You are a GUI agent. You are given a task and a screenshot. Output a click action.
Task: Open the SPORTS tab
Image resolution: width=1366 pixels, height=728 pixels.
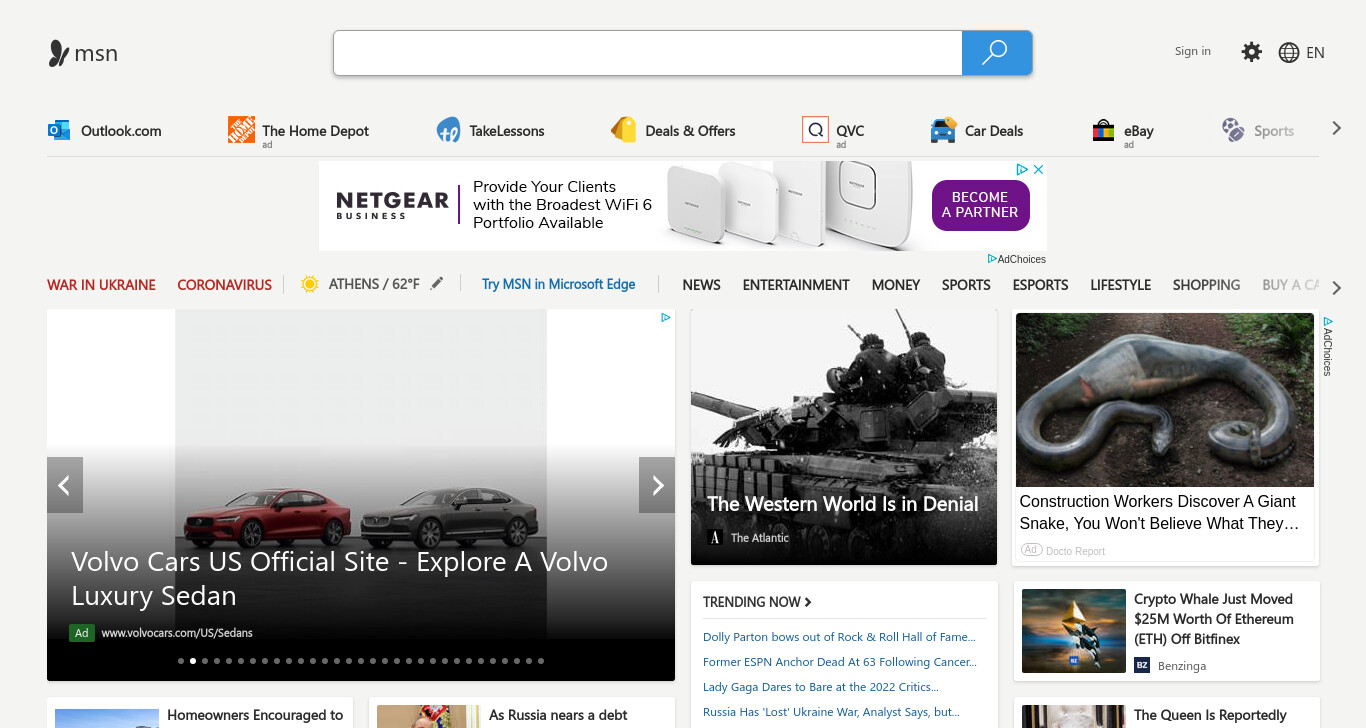[966, 285]
